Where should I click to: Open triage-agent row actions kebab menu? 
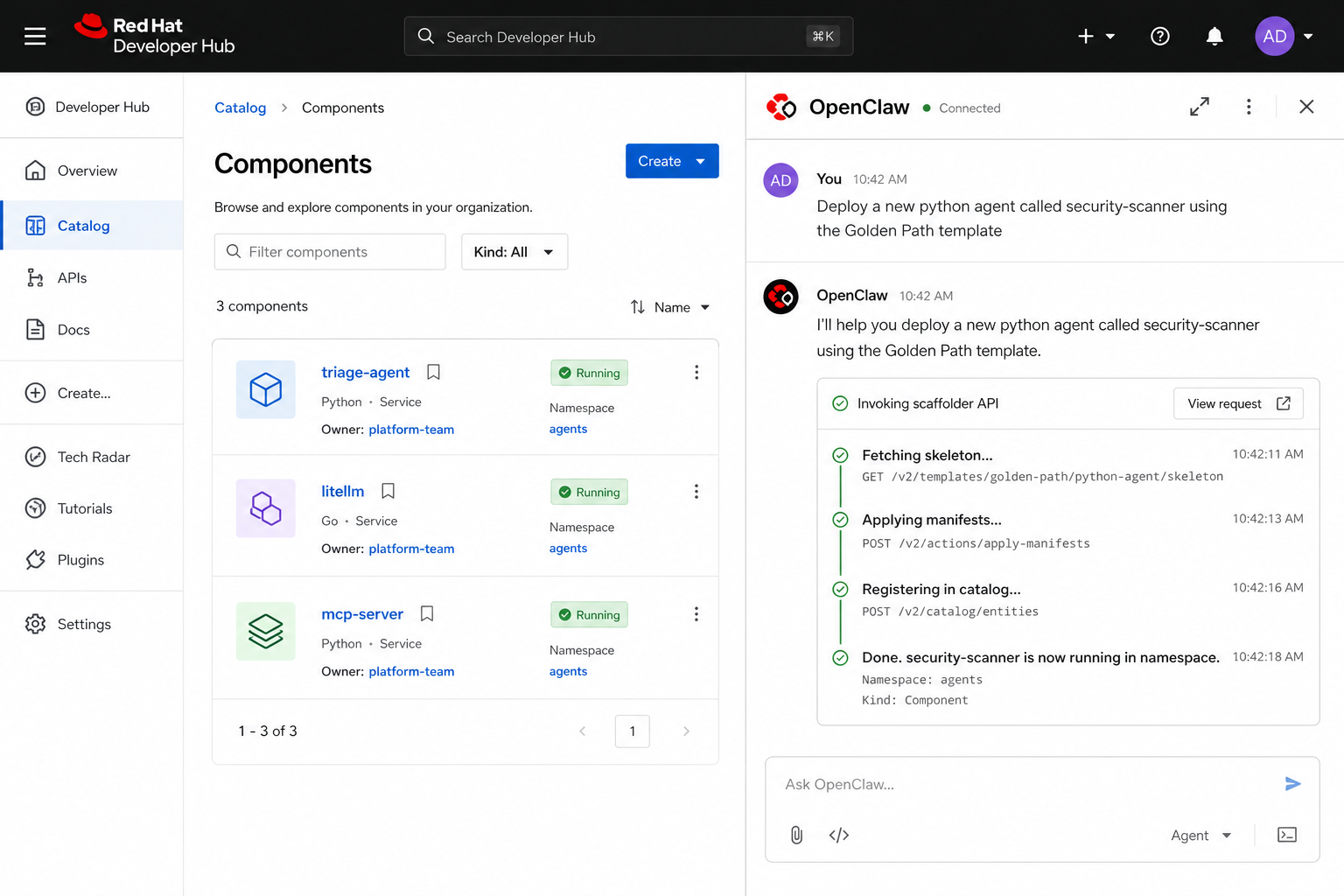696,373
